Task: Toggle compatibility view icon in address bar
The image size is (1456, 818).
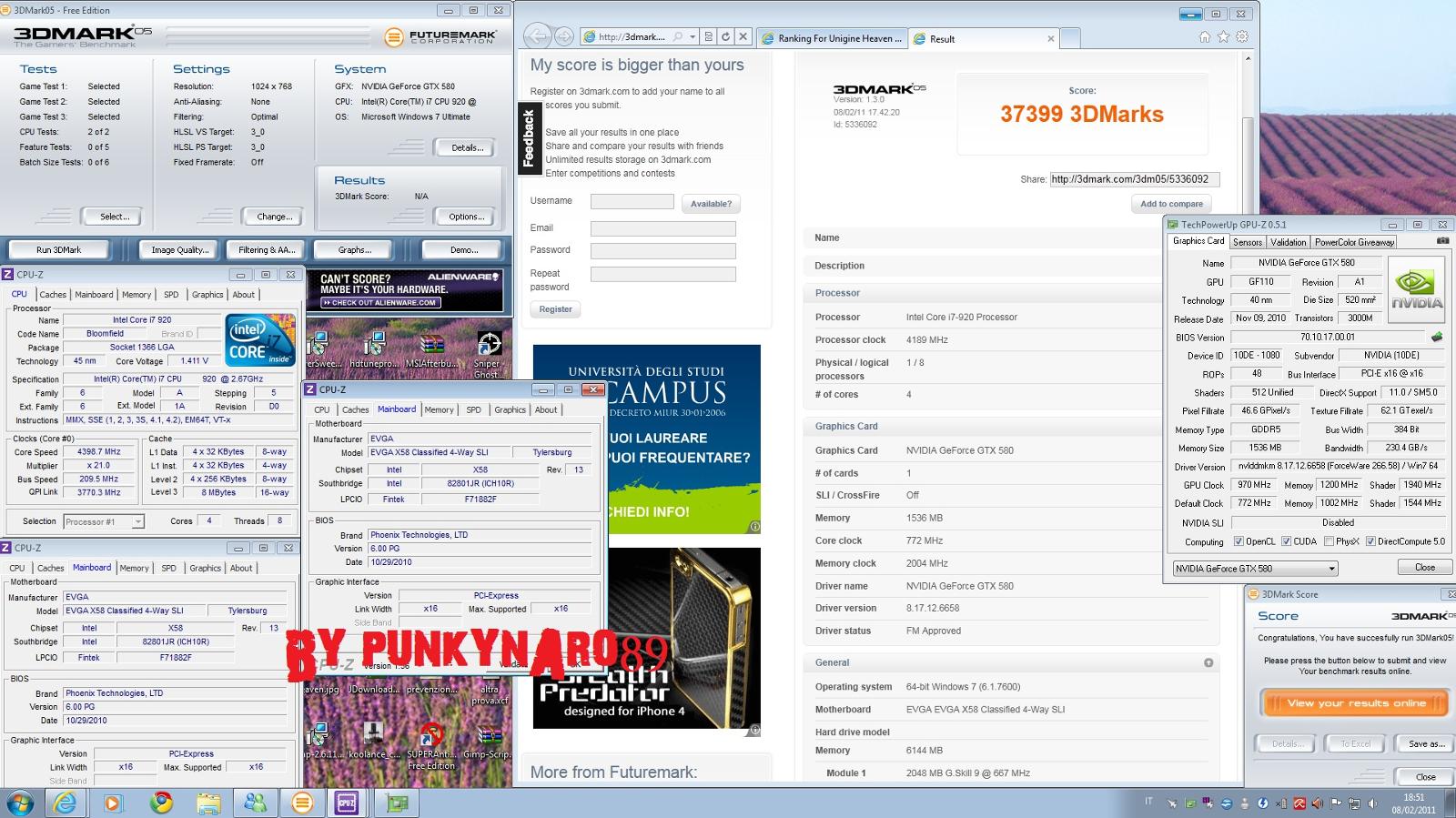Action: [708, 37]
